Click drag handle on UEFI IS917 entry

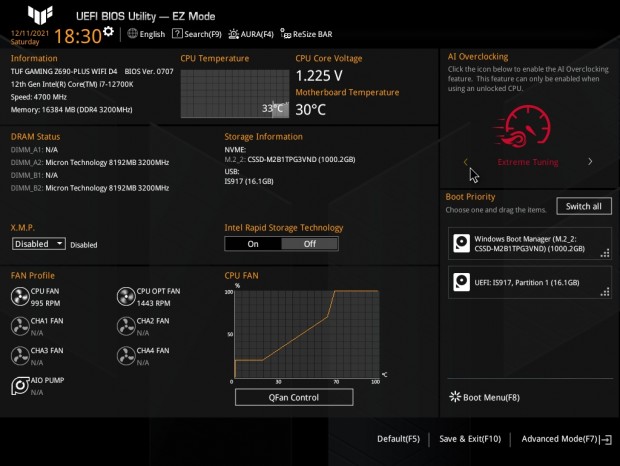point(605,292)
